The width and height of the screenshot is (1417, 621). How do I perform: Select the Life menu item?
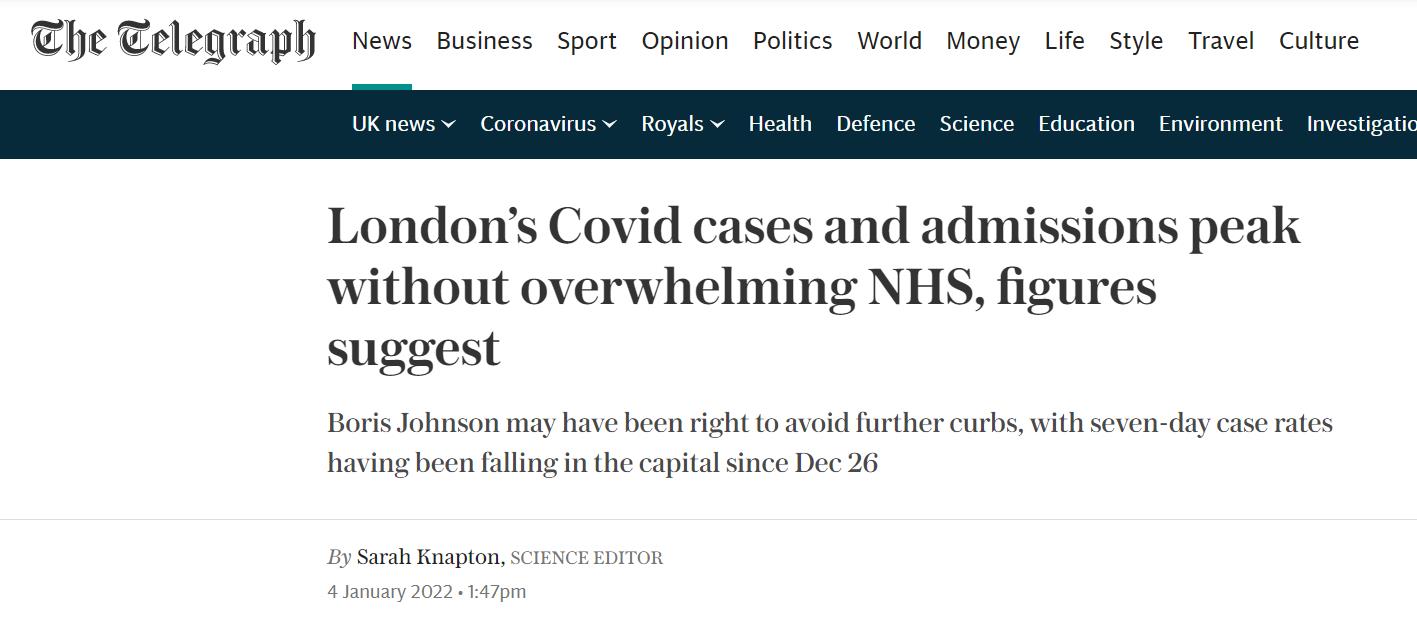pyautogui.click(x=1064, y=41)
